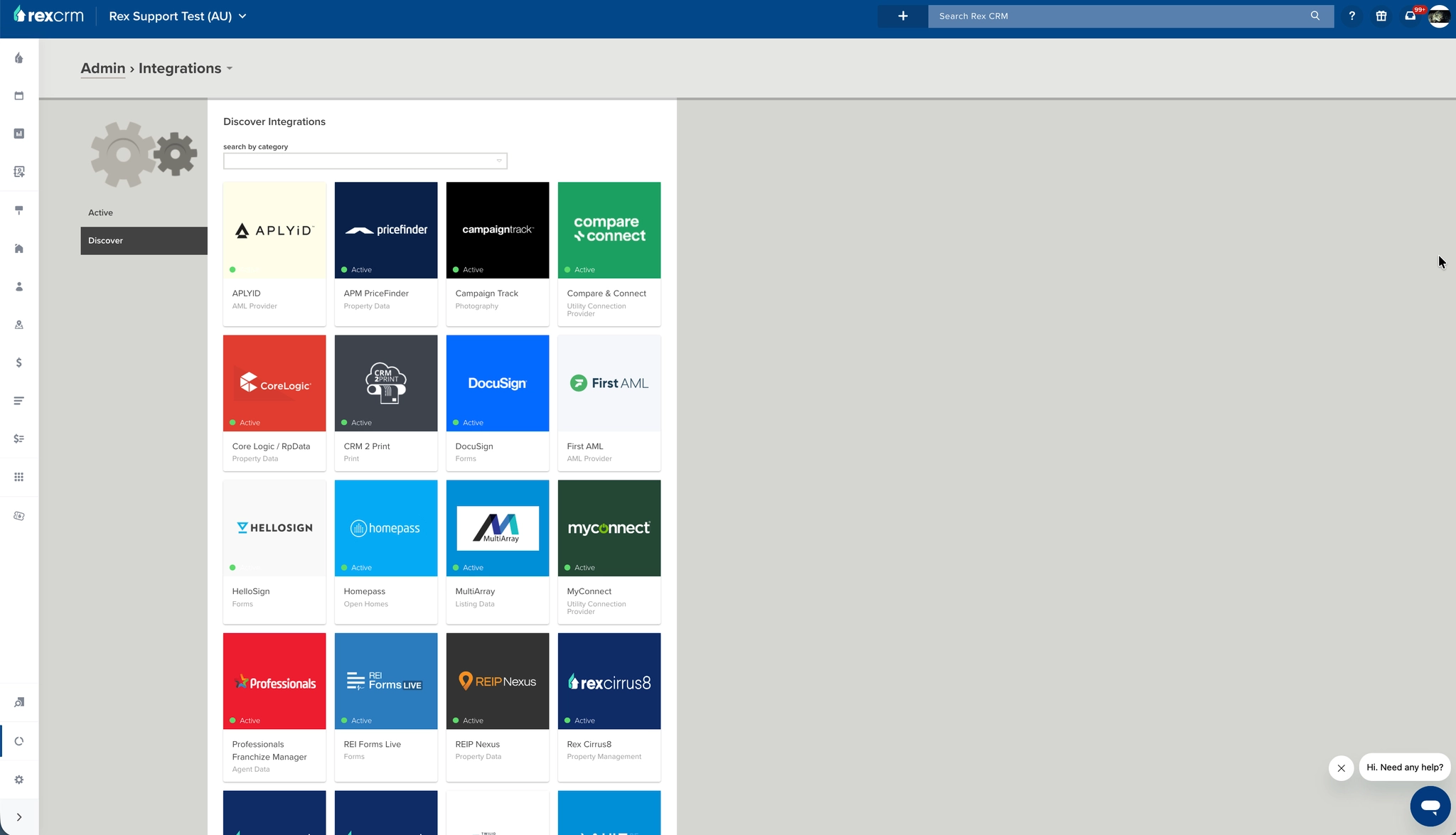Open the MultiArray integration card
Image resolution: width=1456 pixels, height=835 pixels.
point(498,552)
